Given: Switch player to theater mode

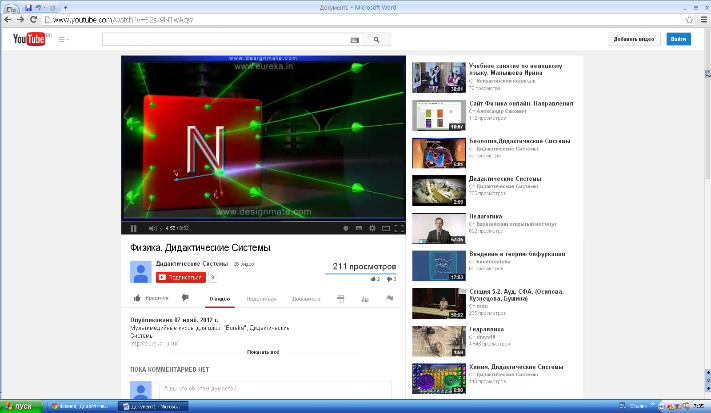Looking at the screenshot, I should click(386, 228).
